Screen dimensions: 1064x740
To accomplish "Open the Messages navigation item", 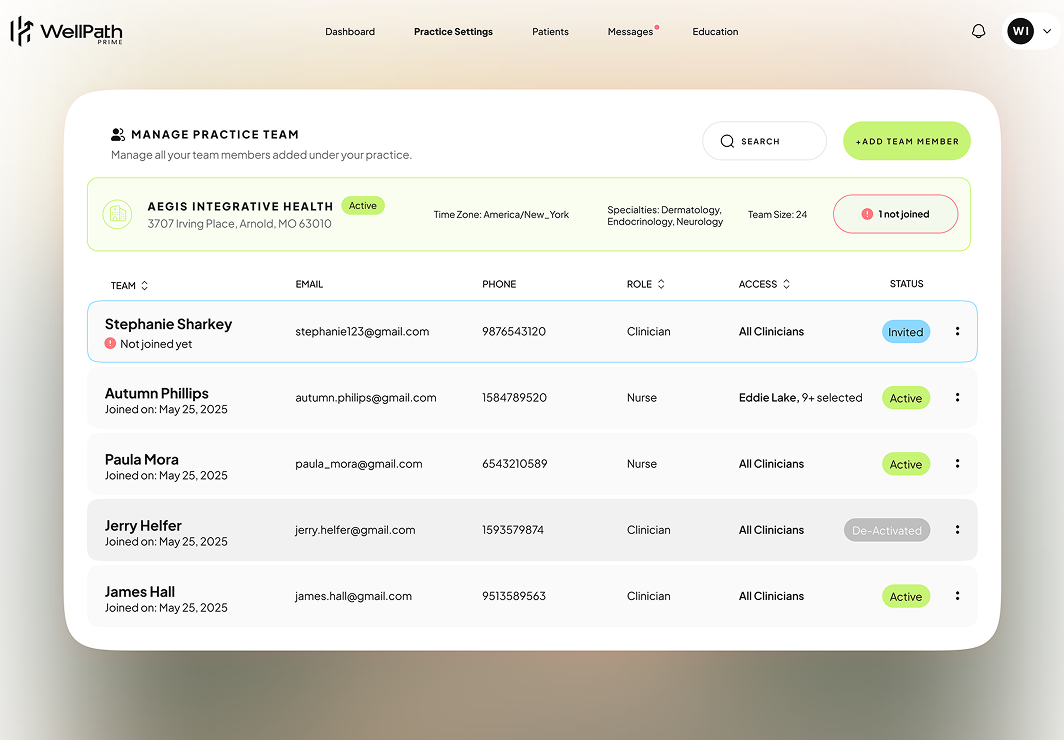I will 630,32.
